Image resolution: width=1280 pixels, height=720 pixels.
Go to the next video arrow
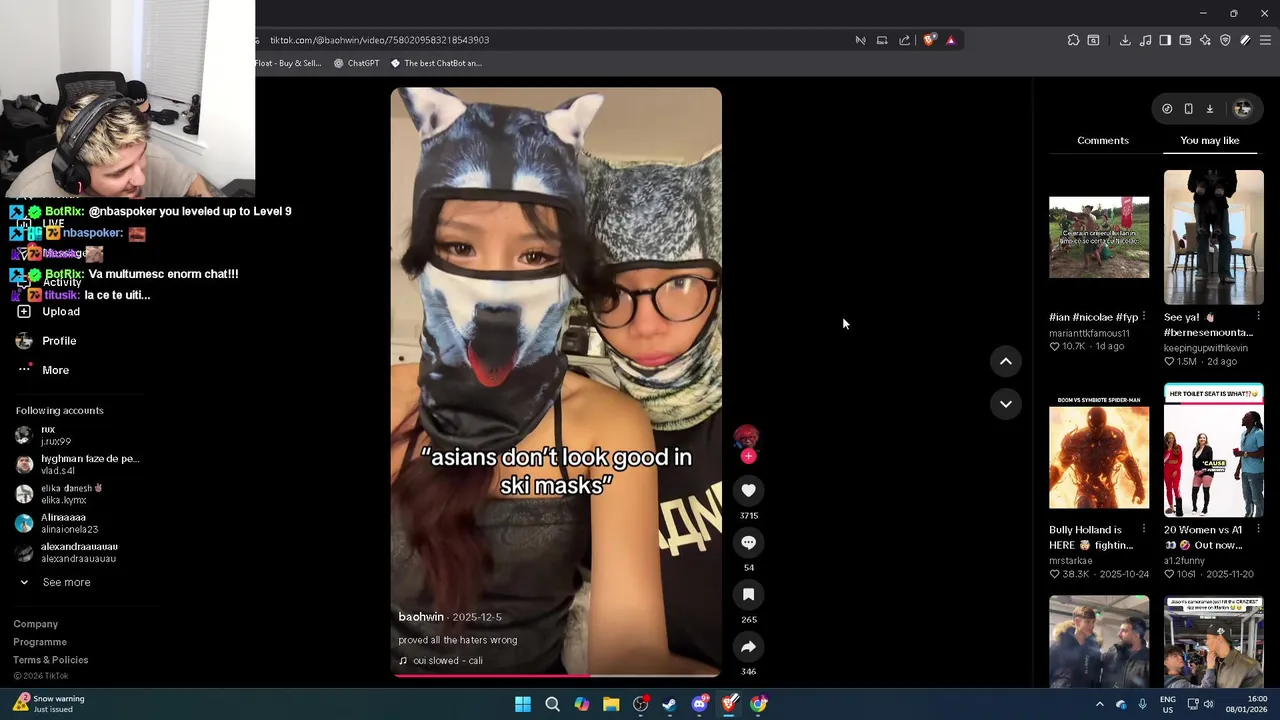point(1006,404)
